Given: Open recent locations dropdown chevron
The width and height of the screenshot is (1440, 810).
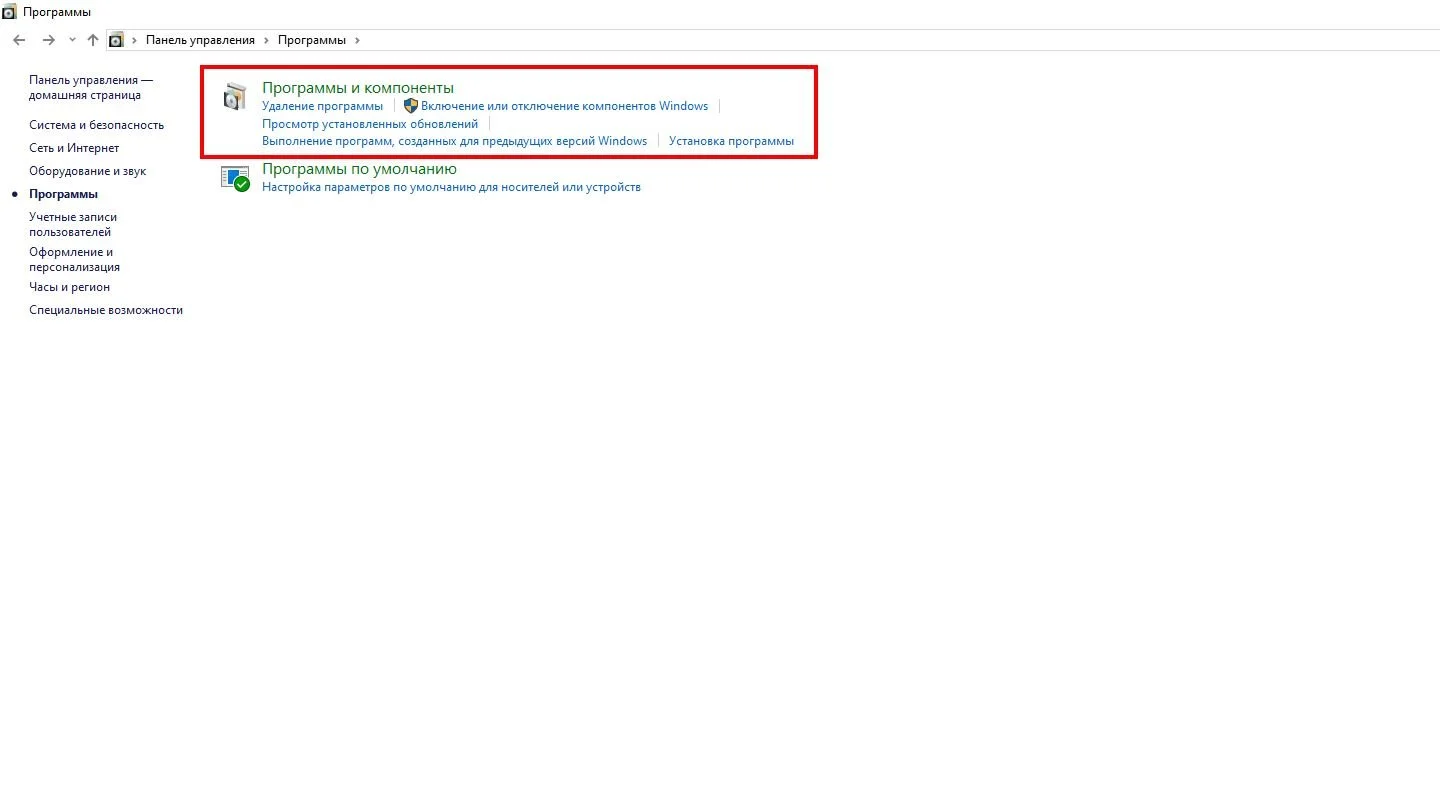Looking at the screenshot, I should 72,40.
